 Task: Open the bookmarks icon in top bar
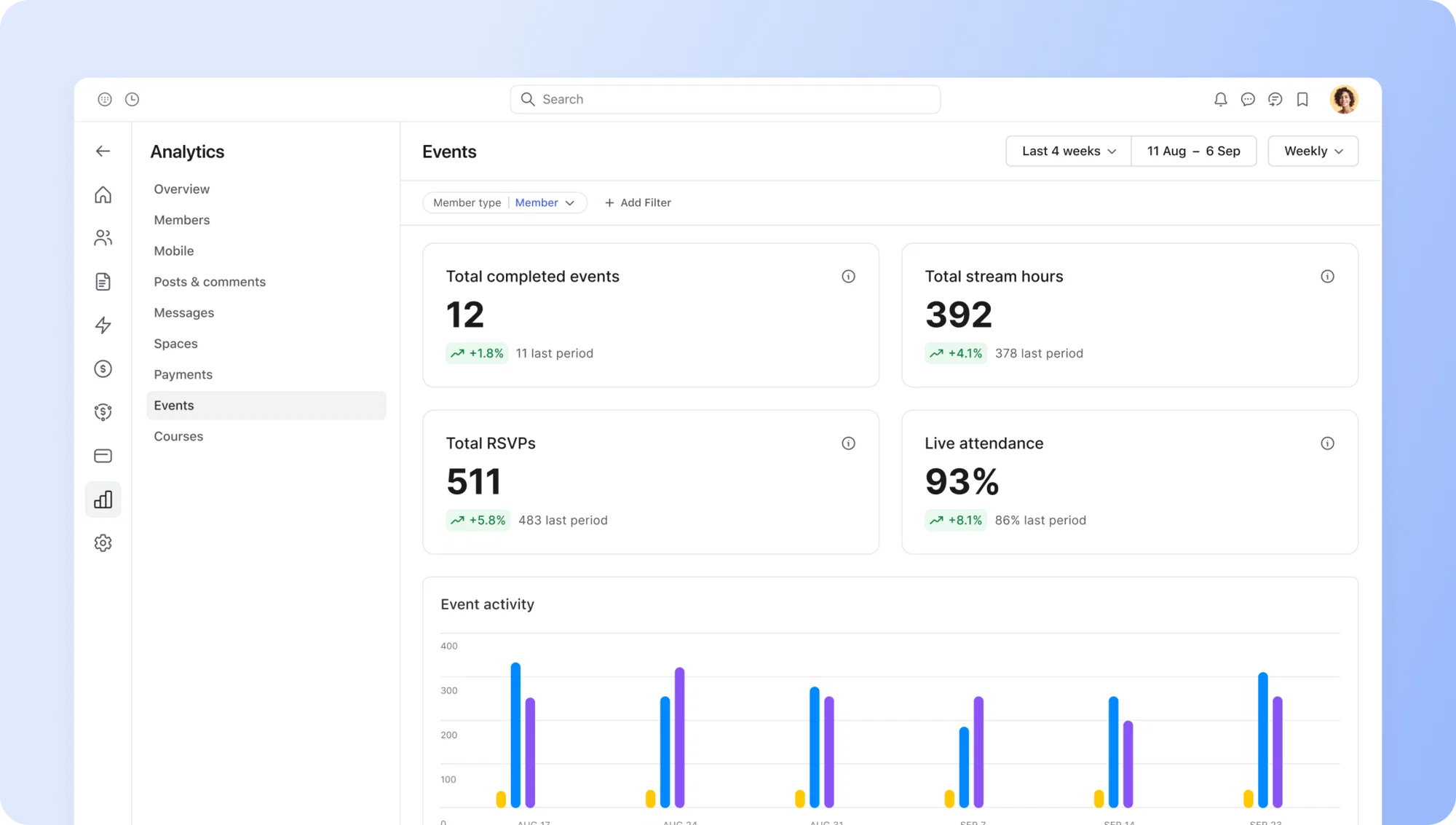point(1302,100)
